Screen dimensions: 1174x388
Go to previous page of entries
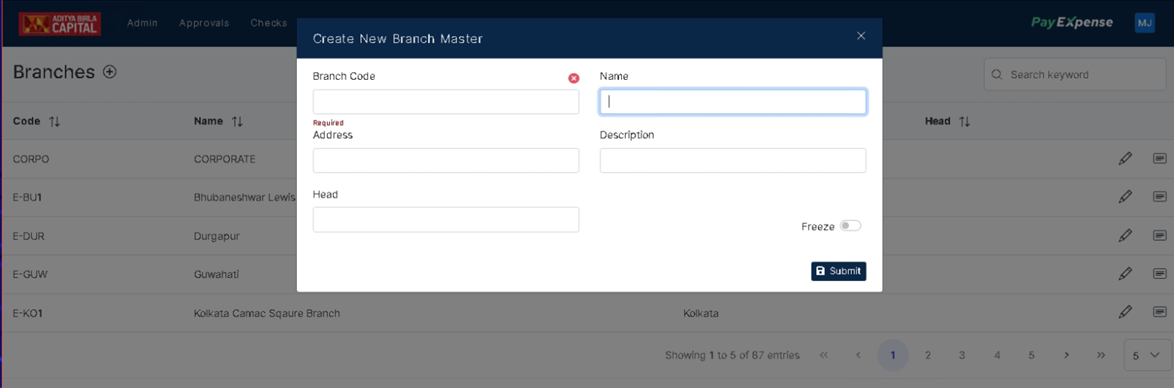(x=858, y=355)
